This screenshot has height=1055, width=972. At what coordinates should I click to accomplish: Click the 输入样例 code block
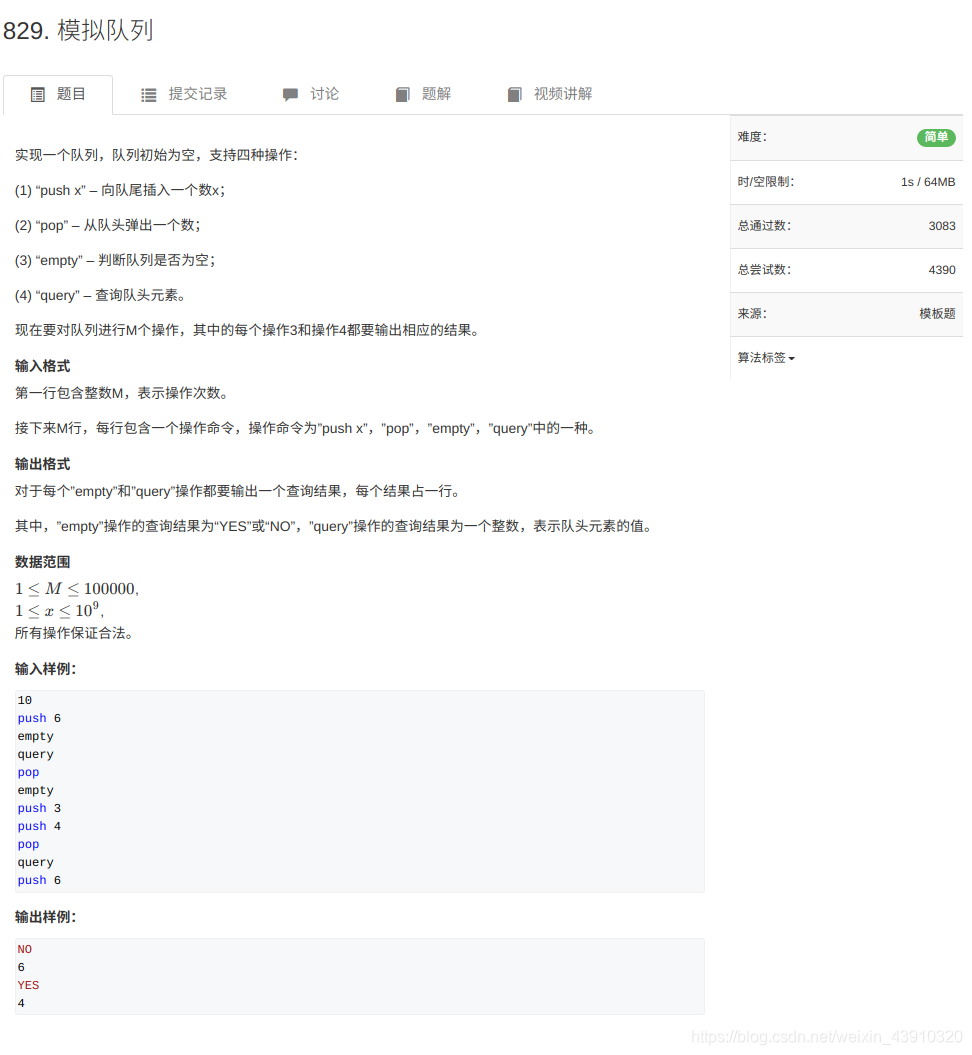[x=358, y=790]
